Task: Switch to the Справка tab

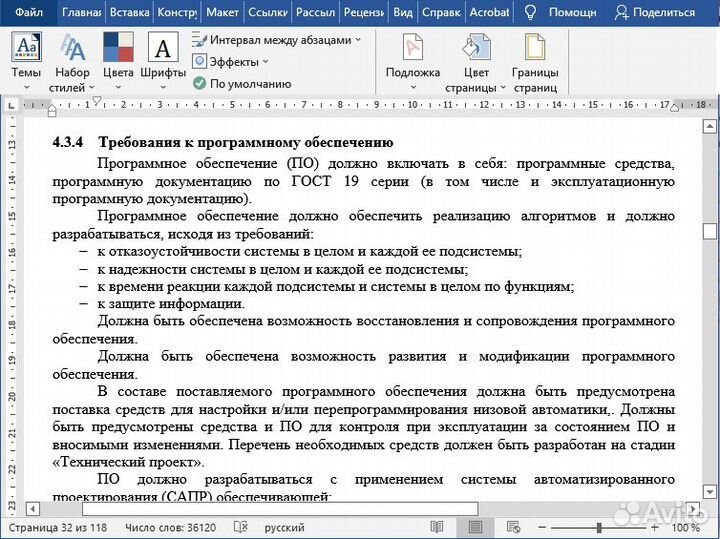Action: click(441, 12)
